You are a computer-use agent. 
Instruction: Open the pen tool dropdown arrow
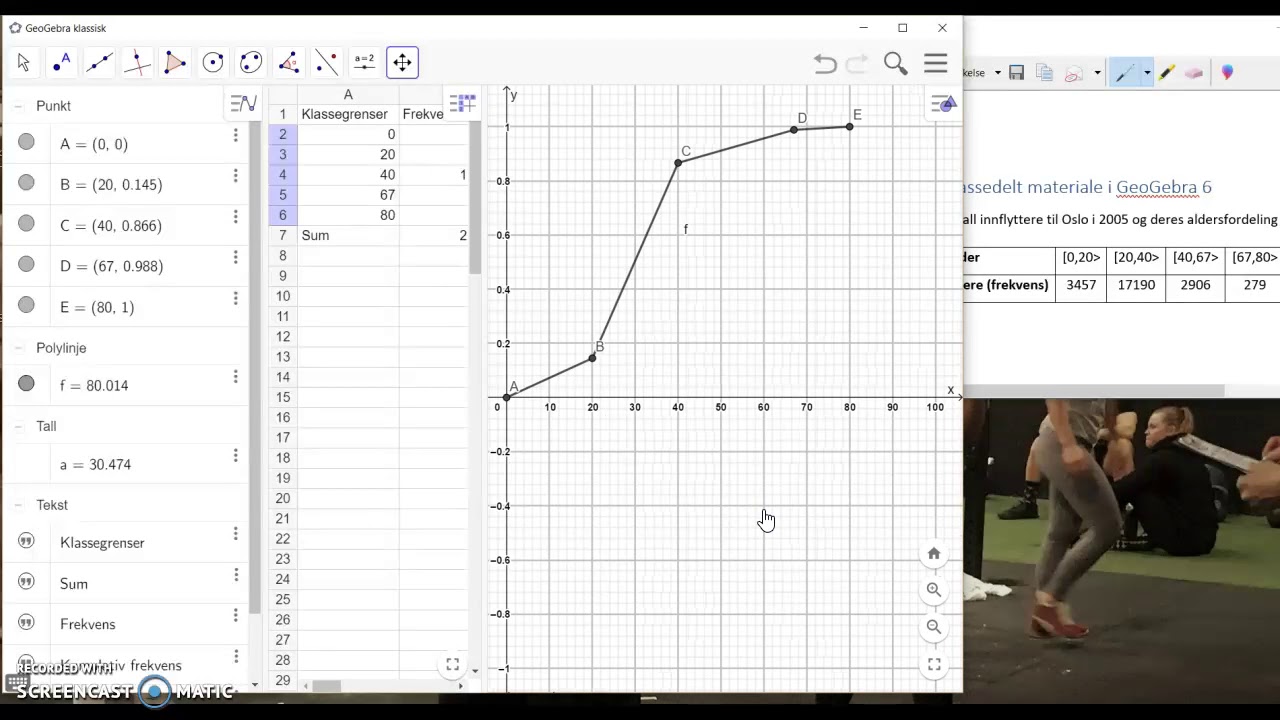(x=1146, y=73)
